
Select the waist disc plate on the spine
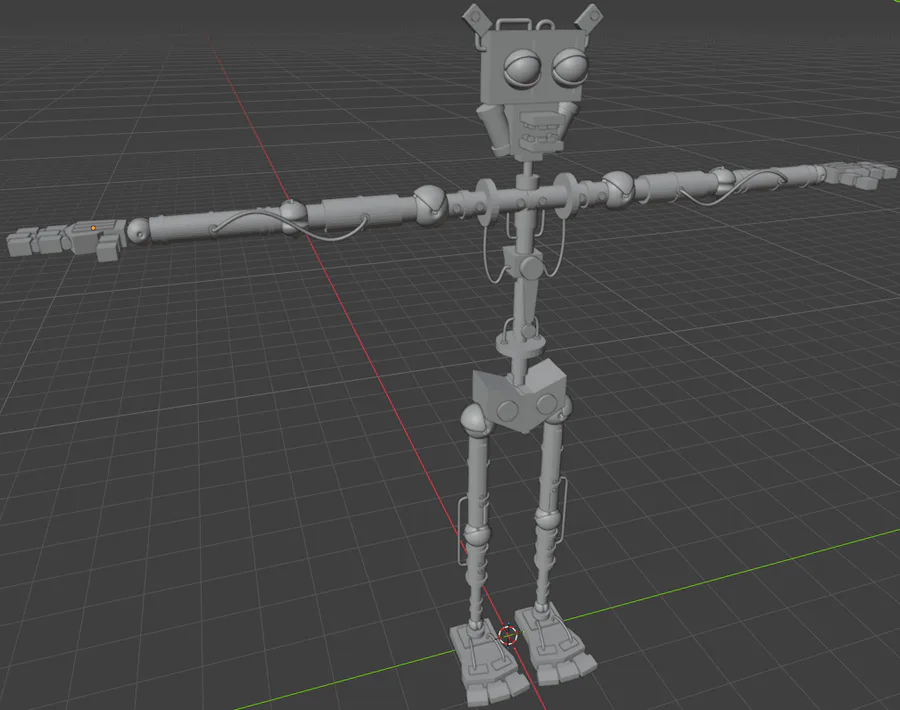(520, 346)
